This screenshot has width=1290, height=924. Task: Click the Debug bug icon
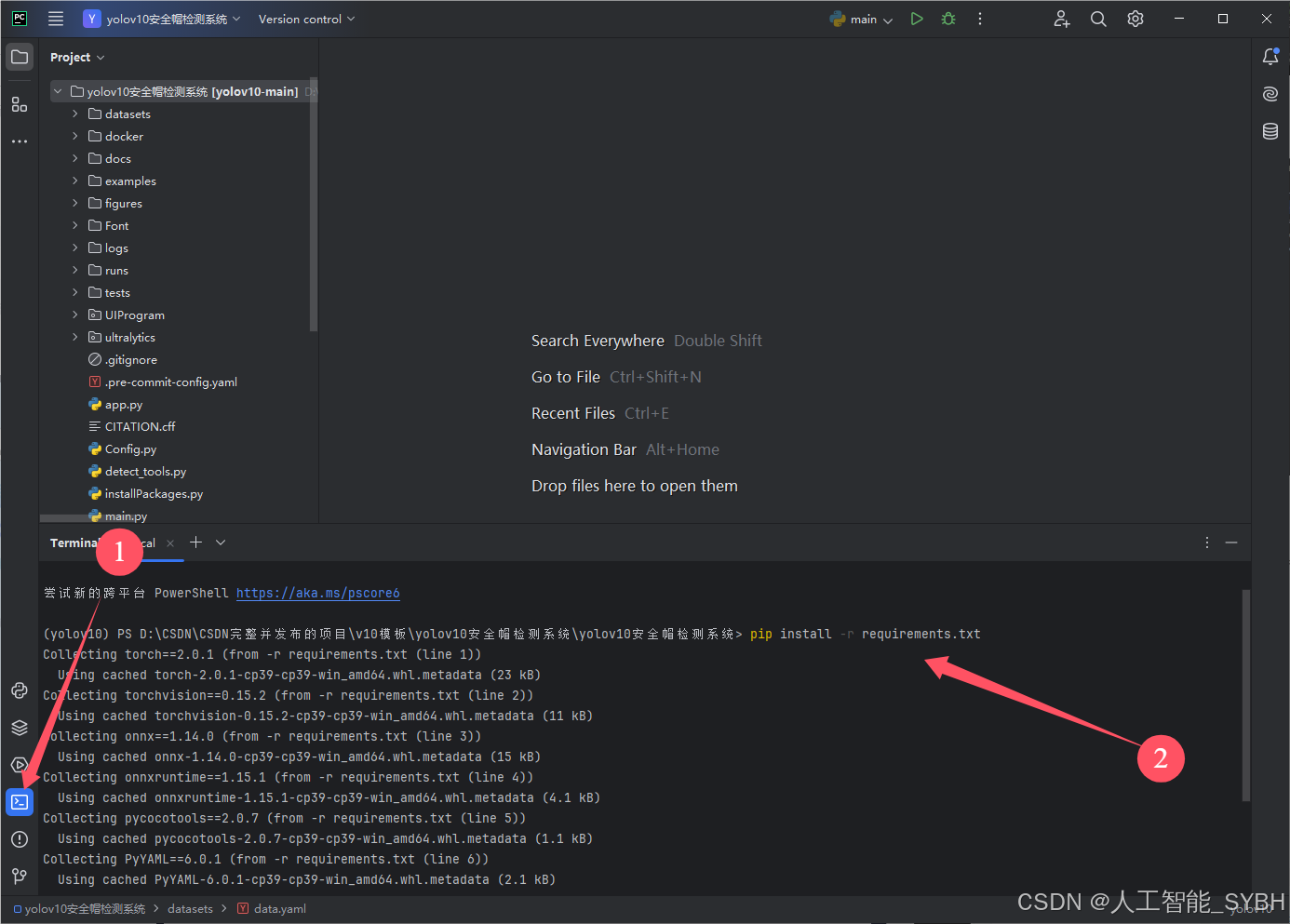(948, 19)
